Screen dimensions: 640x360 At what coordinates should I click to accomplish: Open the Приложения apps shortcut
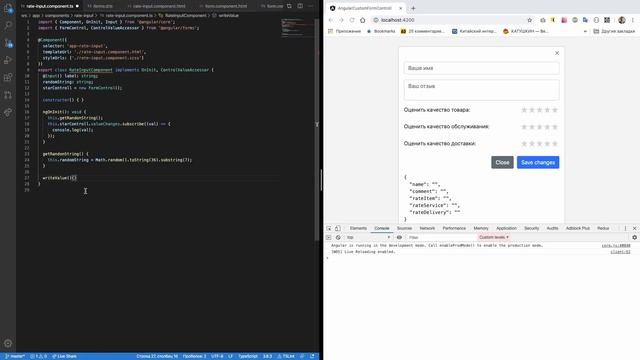(x=344, y=31)
